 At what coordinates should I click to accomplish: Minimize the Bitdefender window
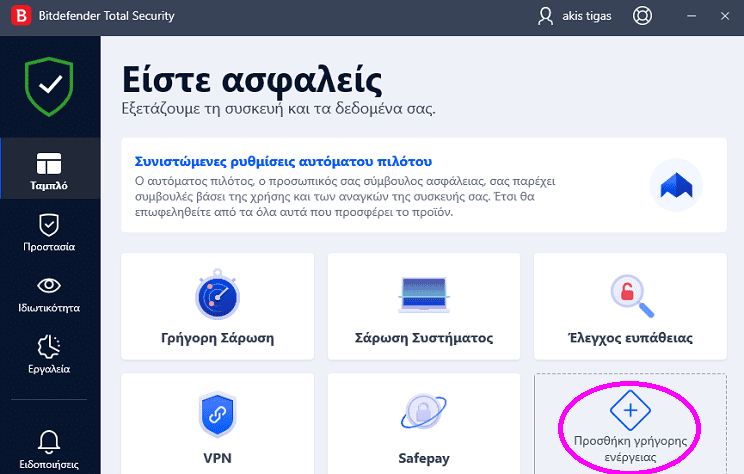pos(691,16)
